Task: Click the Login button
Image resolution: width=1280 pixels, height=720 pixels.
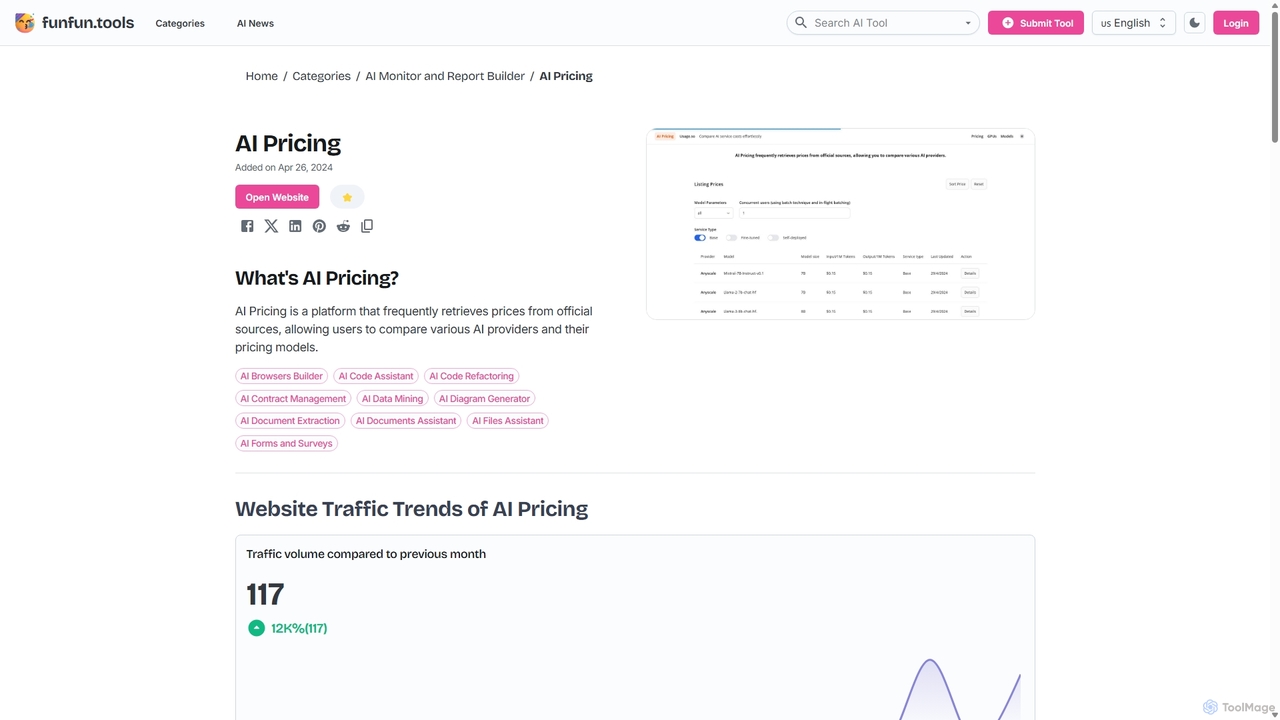Action: point(1236,23)
